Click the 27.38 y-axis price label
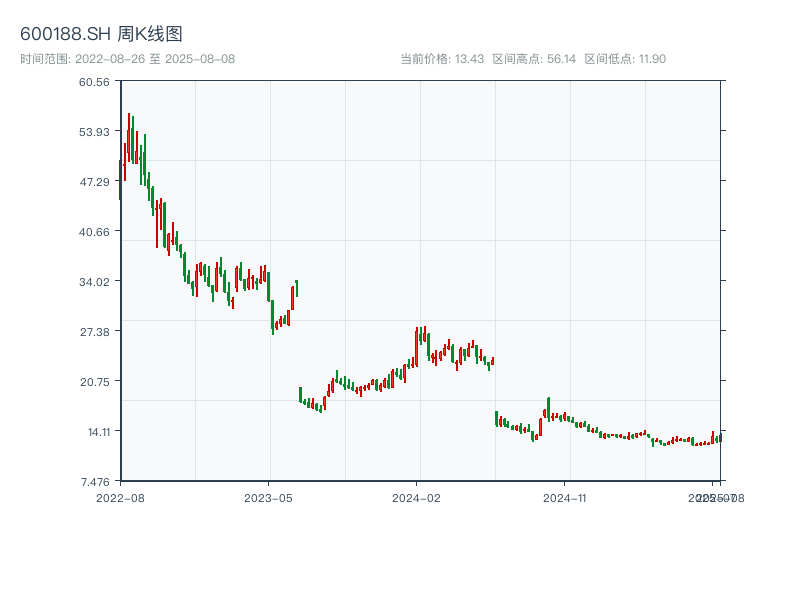The image size is (800, 600). point(94,332)
